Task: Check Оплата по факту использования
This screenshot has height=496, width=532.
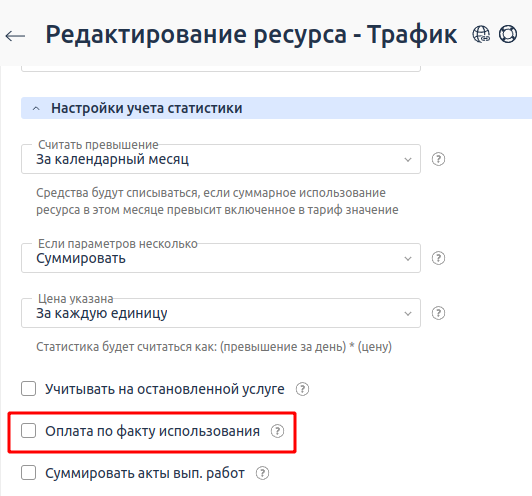Action: pyautogui.click(x=28, y=431)
